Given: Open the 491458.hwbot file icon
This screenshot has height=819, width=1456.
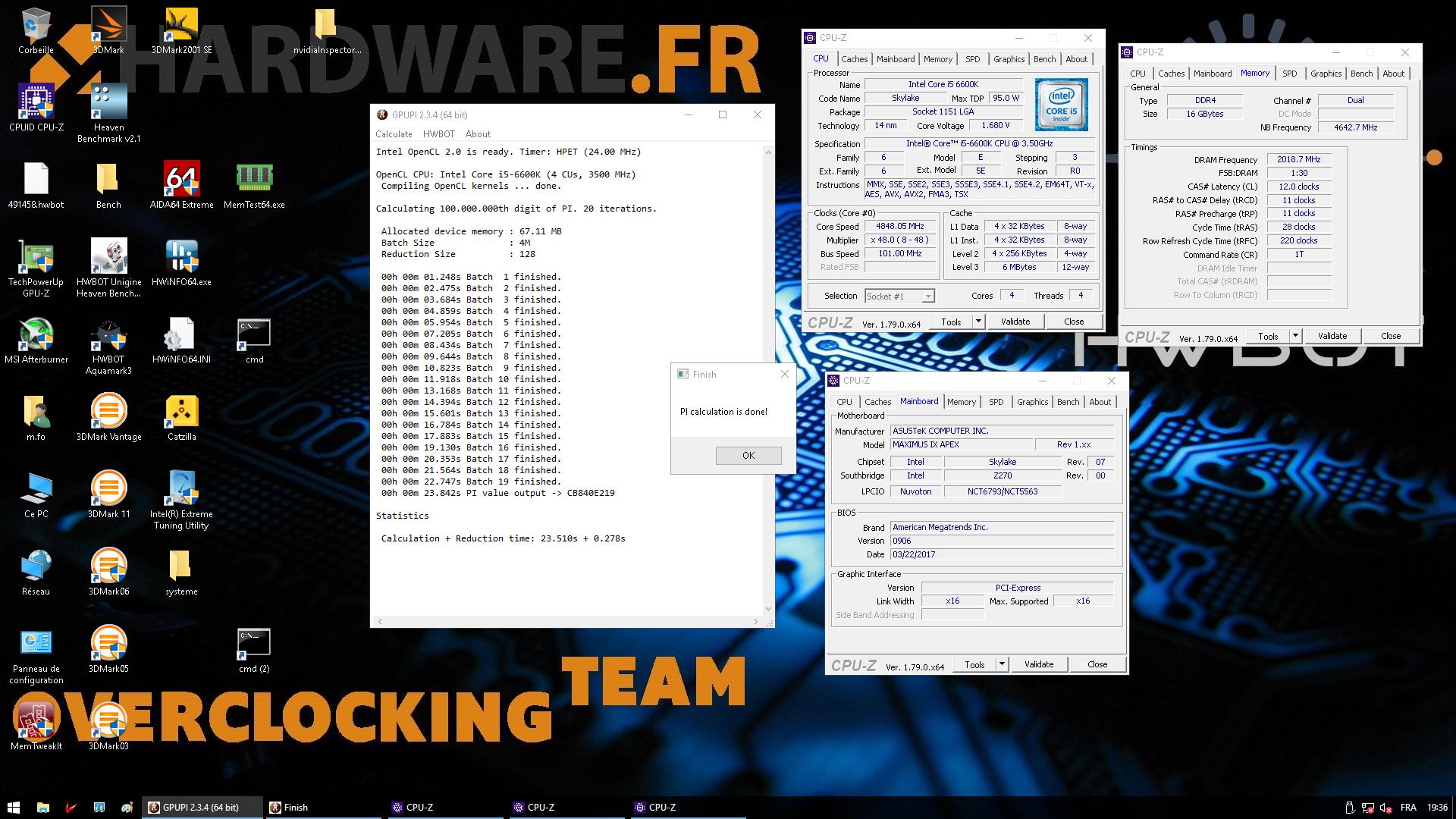Looking at the screenshot, I should pyautogui.click(x=36, y=185).
